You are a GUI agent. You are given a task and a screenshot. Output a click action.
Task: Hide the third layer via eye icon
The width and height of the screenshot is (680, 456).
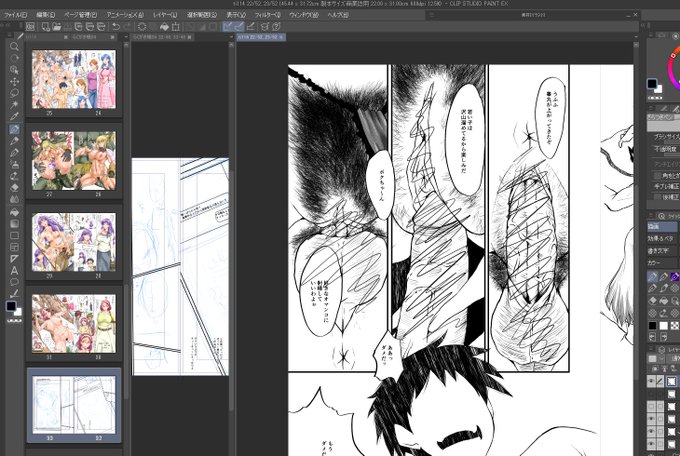pos(651,407)
